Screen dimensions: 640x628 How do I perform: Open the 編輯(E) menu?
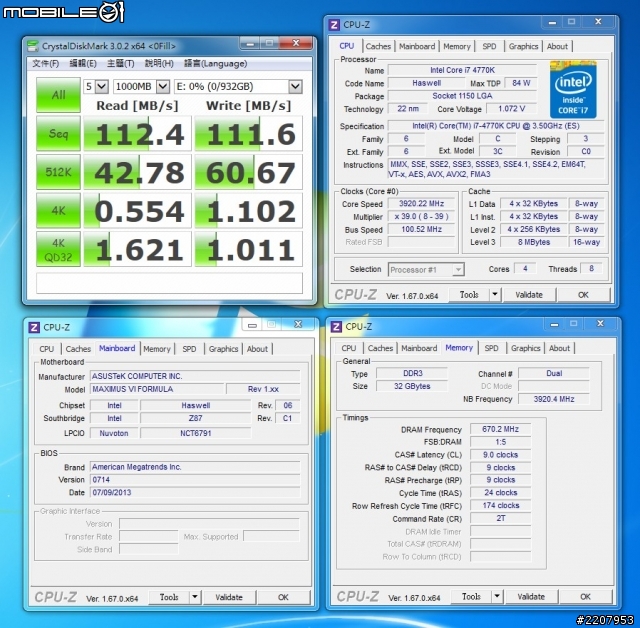coord(83,64)
